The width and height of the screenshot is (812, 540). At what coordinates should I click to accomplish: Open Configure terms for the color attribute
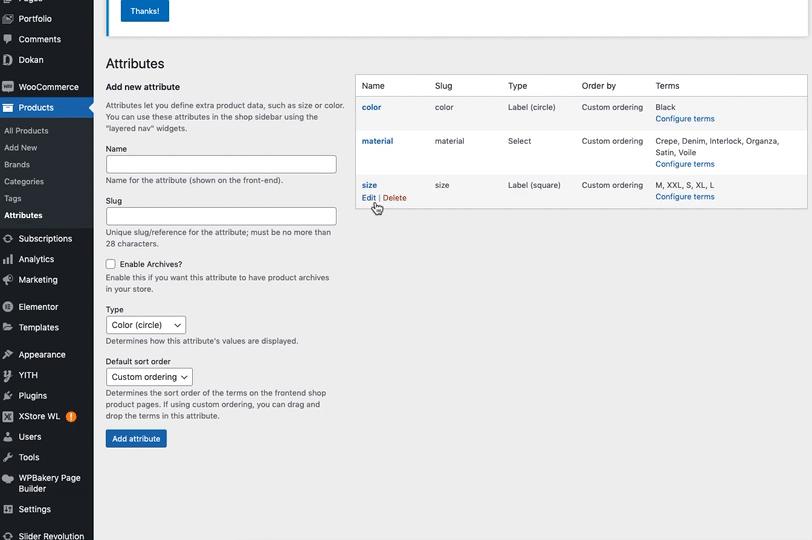pyautogui.click(x=685, y=119)
